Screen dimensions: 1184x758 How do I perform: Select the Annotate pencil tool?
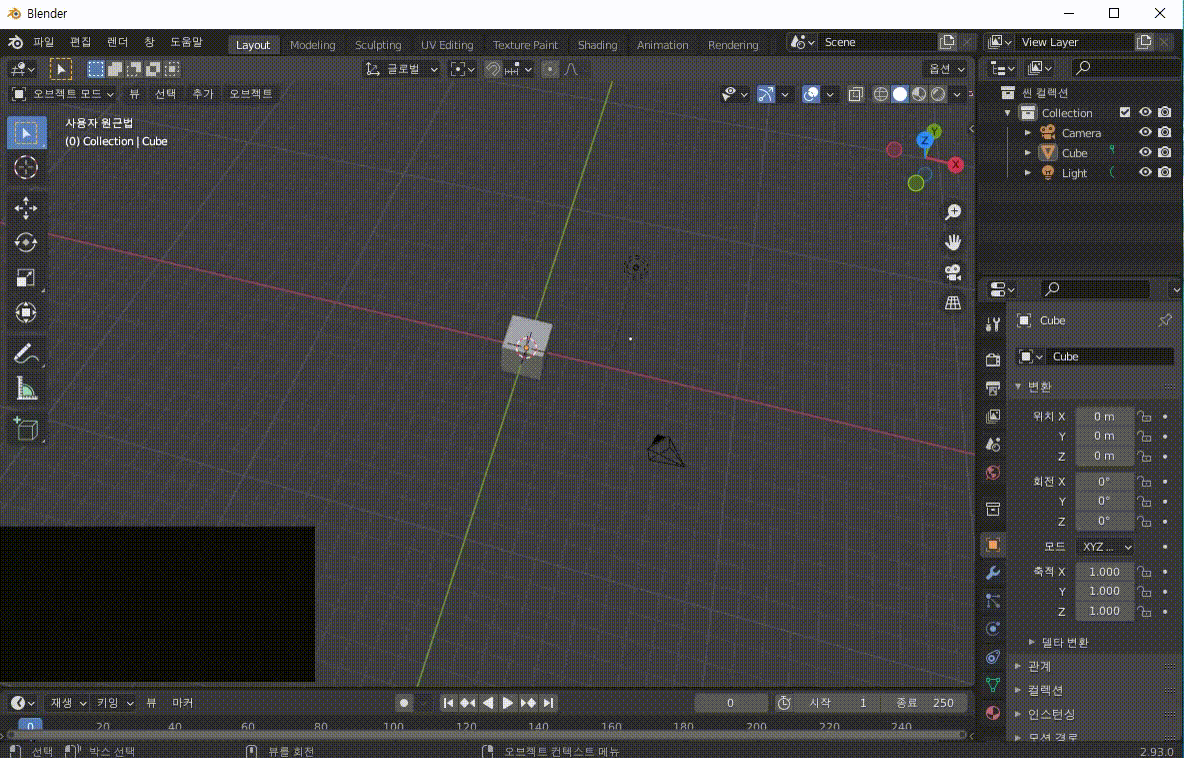26,353
